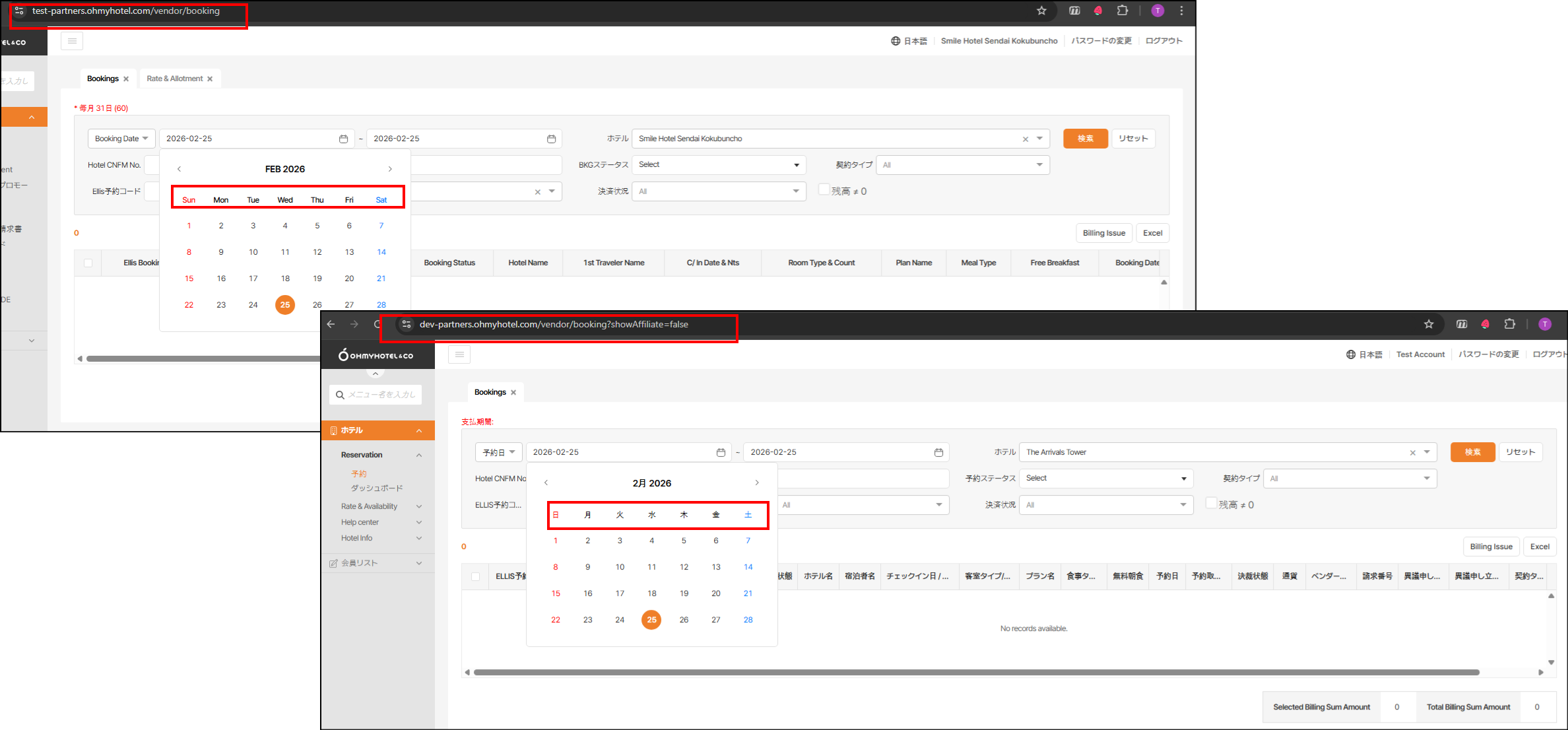
Task: Toggle 残高 ≠ 0 checkbox in lower window
Action: point(1211,504)
